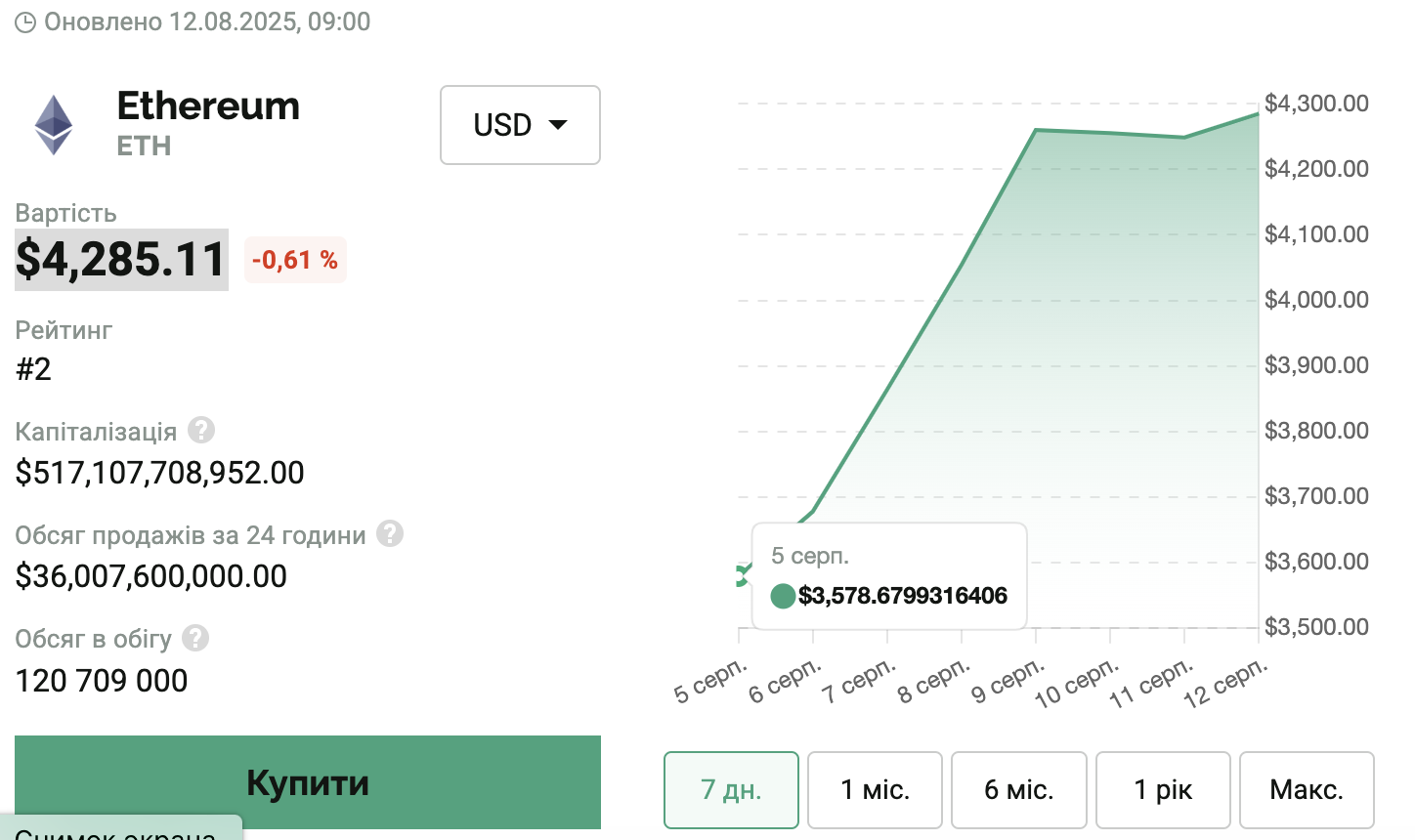This screenshot has width=1415, height=840.
Task: Click the highlighted price $4,285.11
Action: [x=121, y=259]
